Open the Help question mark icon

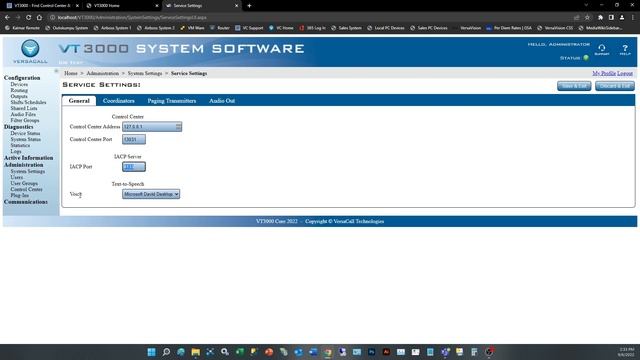625,49
